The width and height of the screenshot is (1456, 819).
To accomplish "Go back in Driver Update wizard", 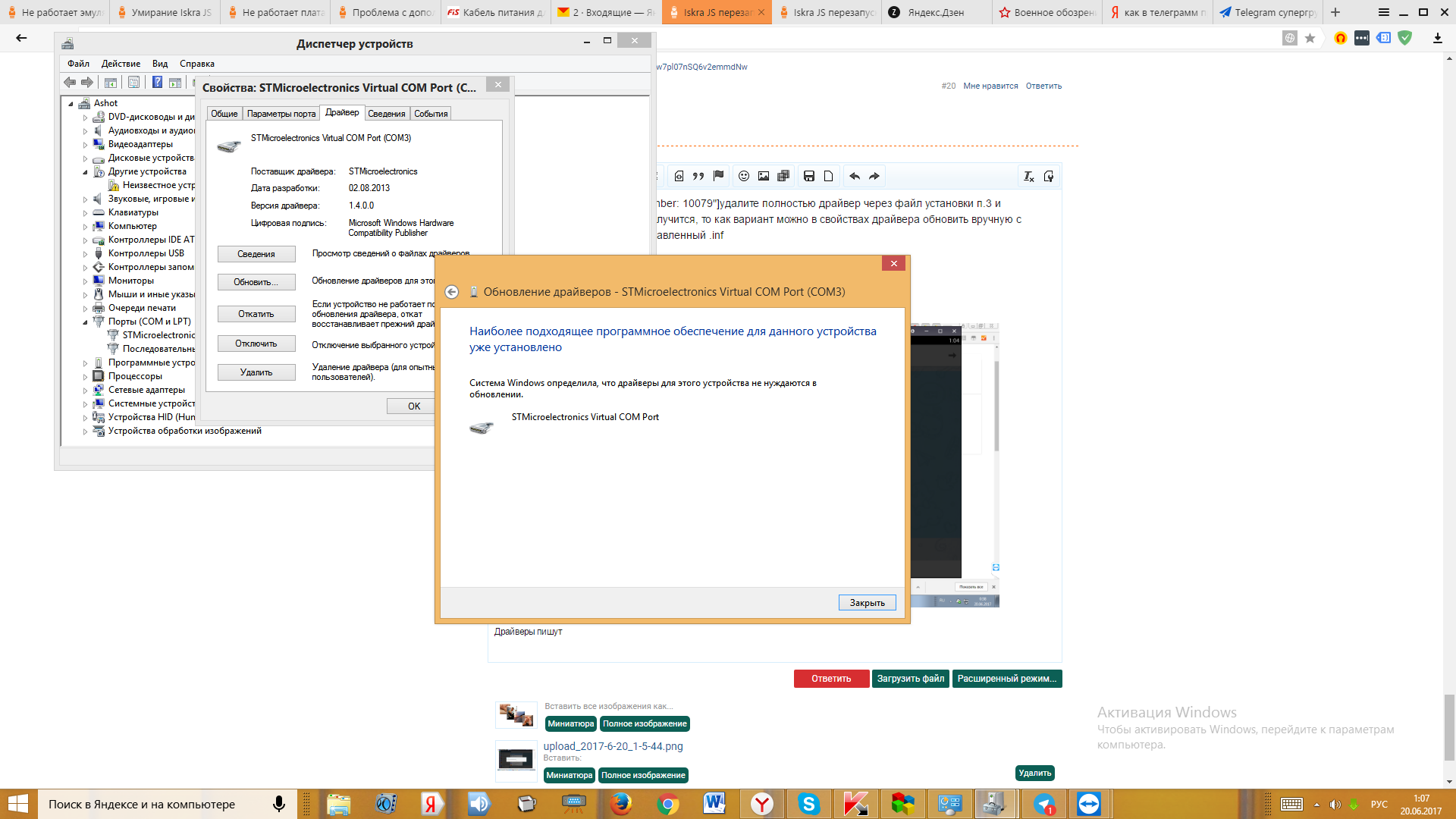I will click(x=451, y=292).
